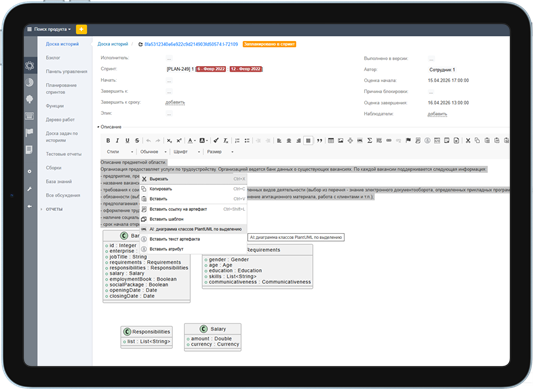Center align text in the editor
Viewport: 534px width, 389px height.
tap(289, 140)
